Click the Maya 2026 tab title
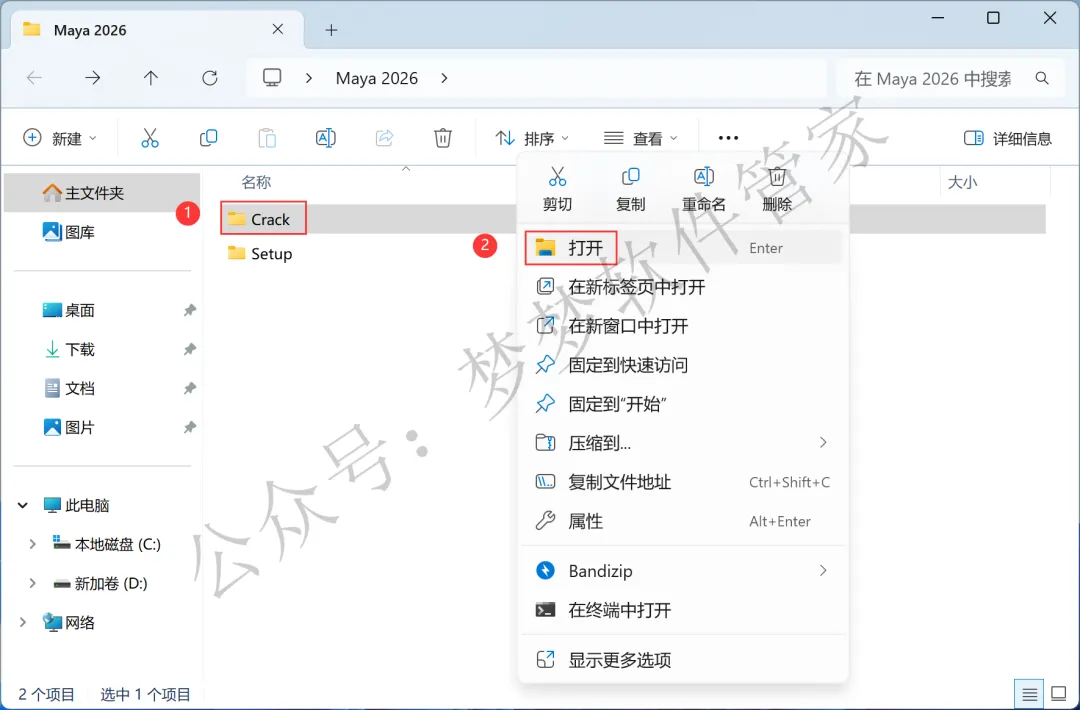 90,30
